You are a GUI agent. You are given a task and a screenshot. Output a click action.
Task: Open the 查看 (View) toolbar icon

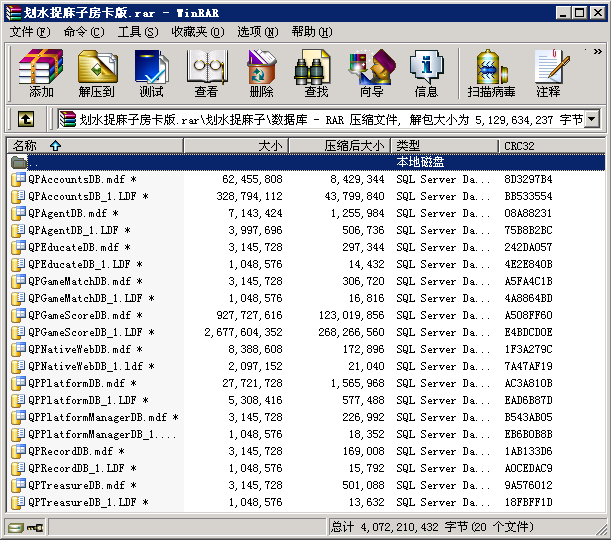(x=206, y=73)
